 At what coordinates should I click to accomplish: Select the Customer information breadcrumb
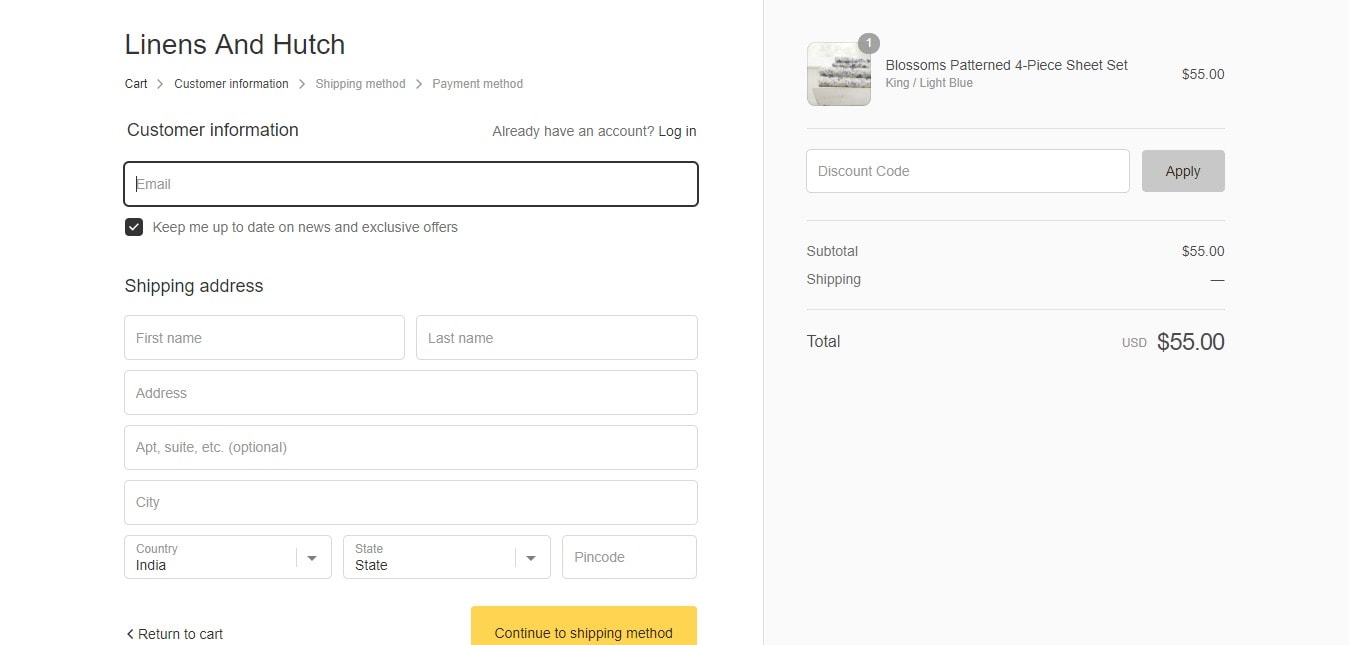pos(231,84)
